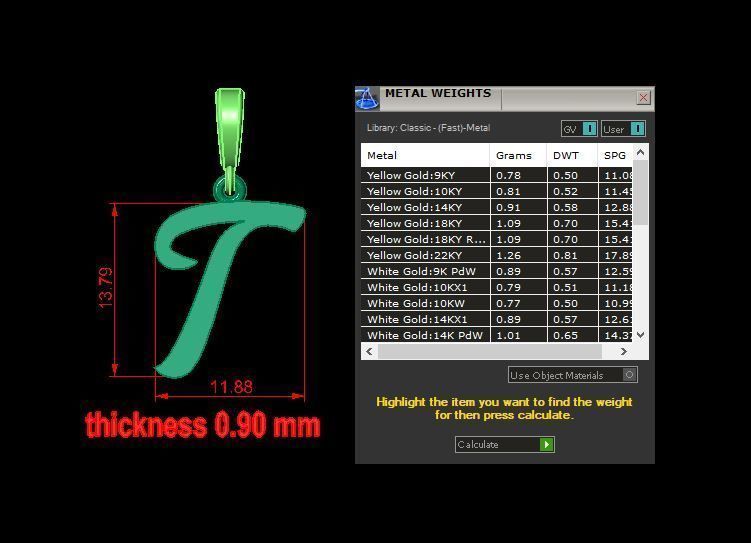Click the horizontal scrollbar thumb below the table
Image resolution: width=751 pixels, height=543 pixels.
[x=489, y=351]
